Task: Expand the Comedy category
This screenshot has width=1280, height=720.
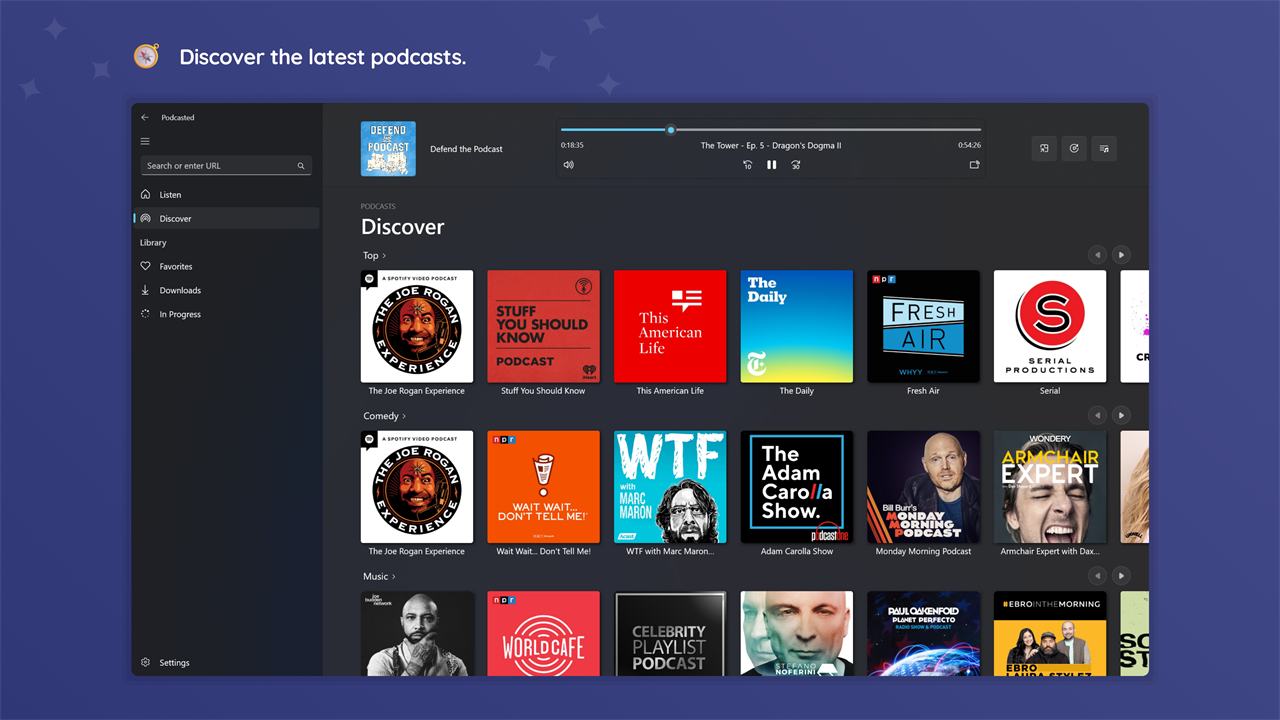Action: (x=384, y=416)
